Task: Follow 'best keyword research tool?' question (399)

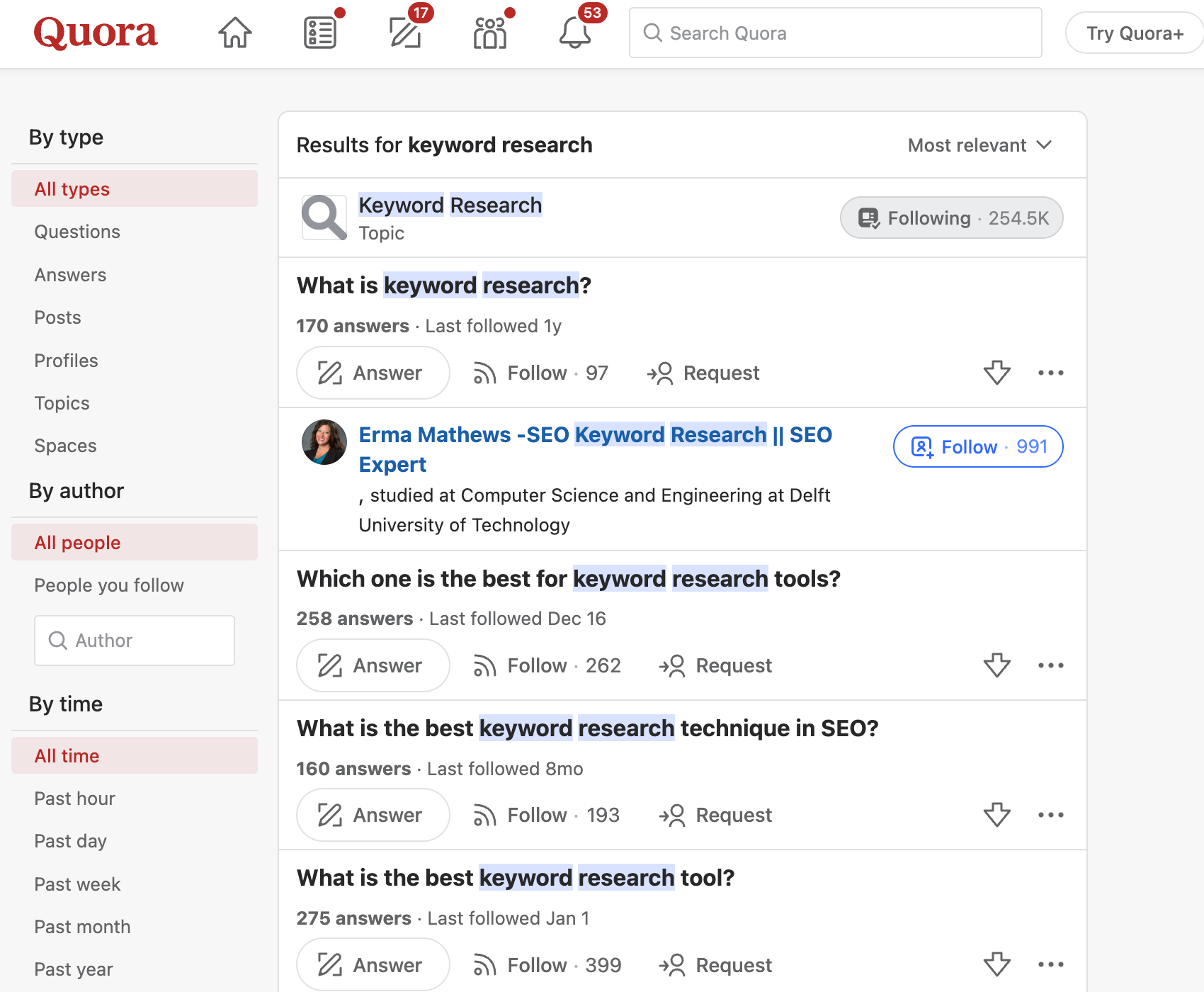Action: 547,965
